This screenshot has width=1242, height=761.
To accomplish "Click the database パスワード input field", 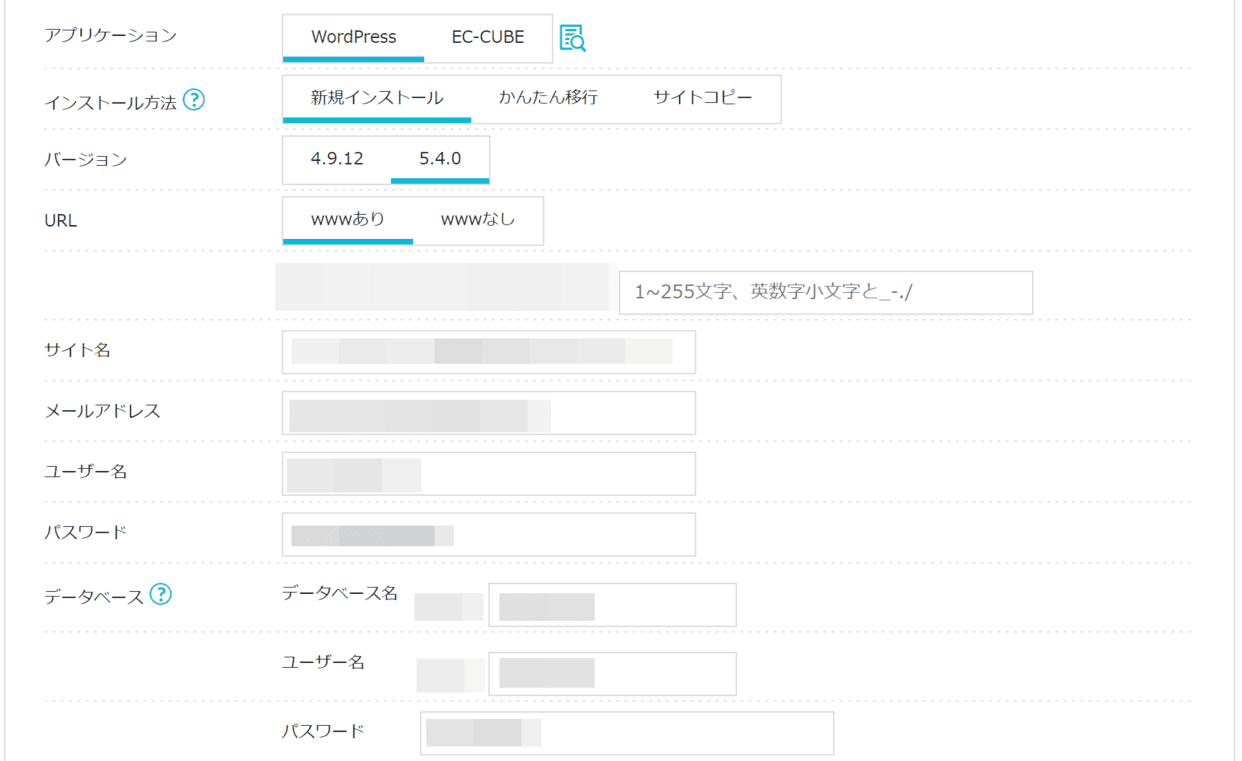I will pos(626,733).
